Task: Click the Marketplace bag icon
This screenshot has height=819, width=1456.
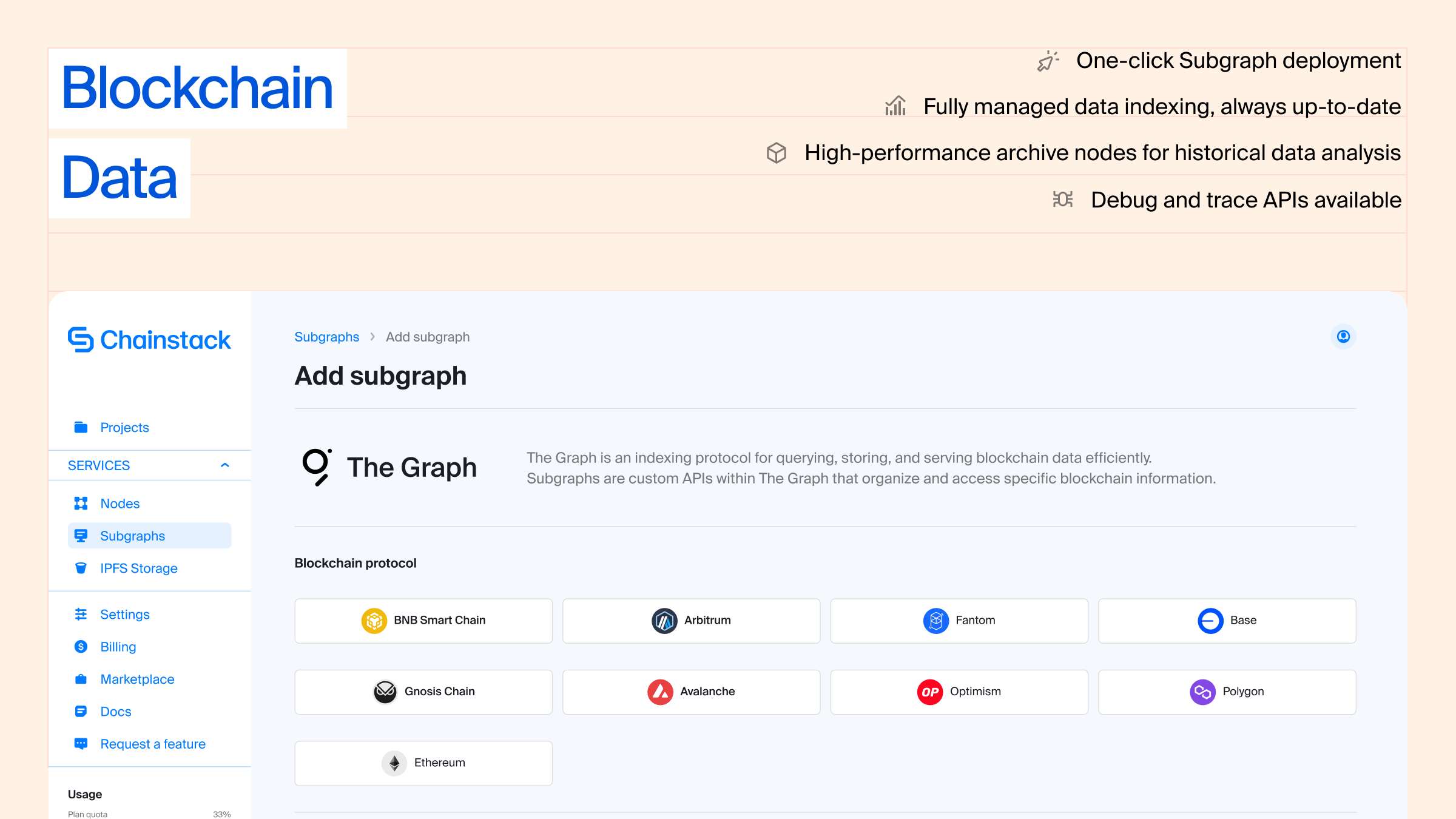Action: point(81,679)
